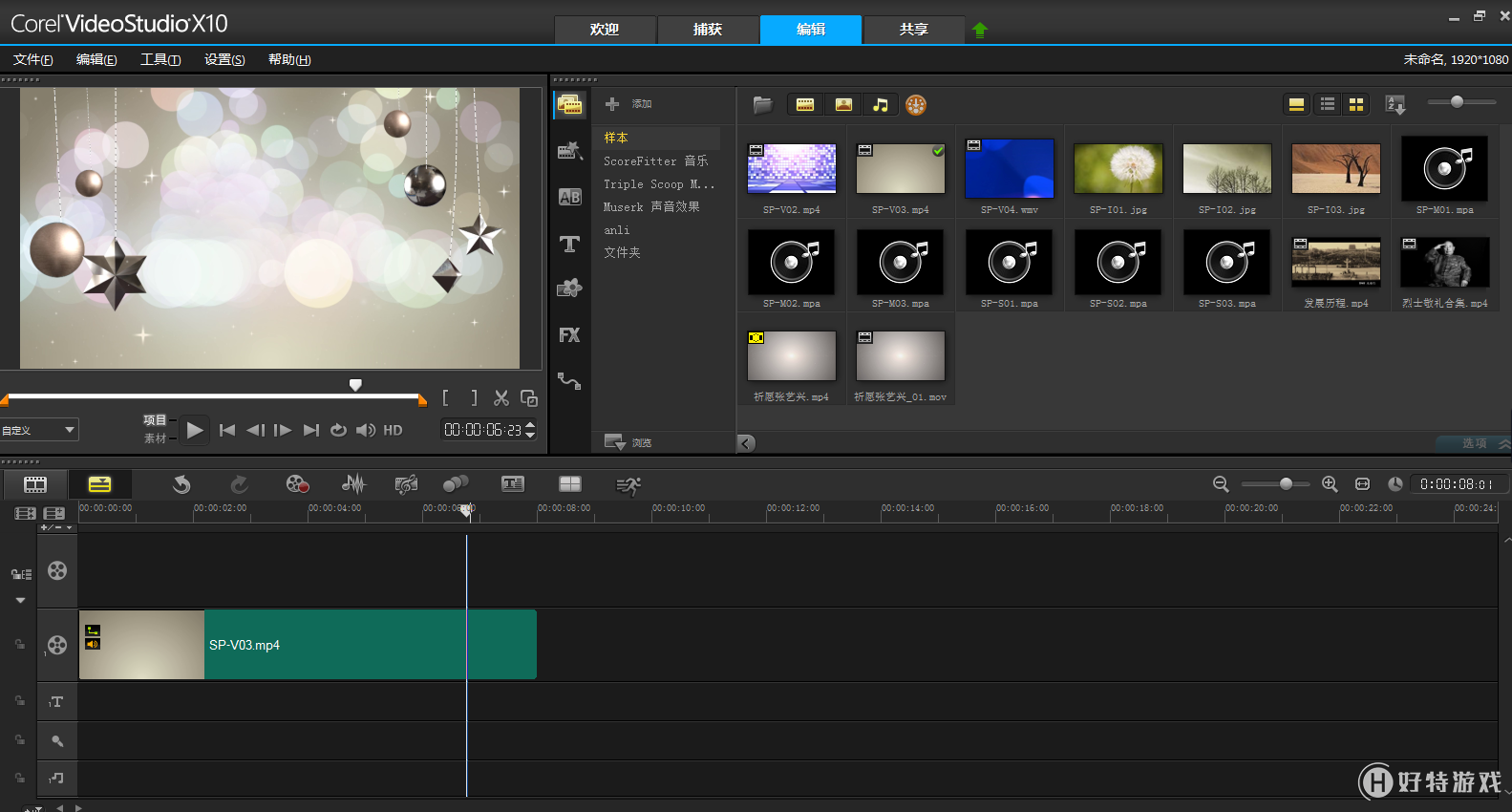1512x812 pixels.
Task: Open the Sound Mixer
Action: (353, 484)
